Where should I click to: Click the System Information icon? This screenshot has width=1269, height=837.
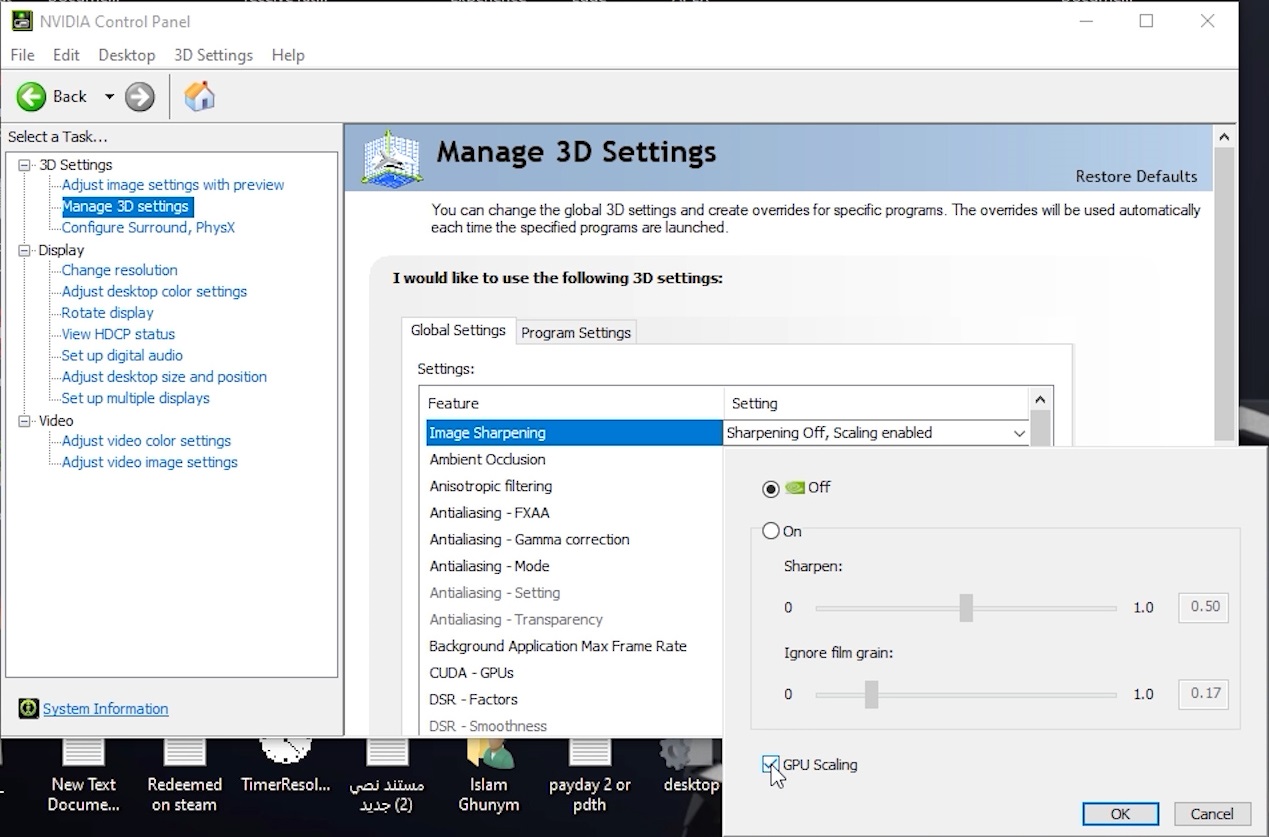(x=28, y=708)
